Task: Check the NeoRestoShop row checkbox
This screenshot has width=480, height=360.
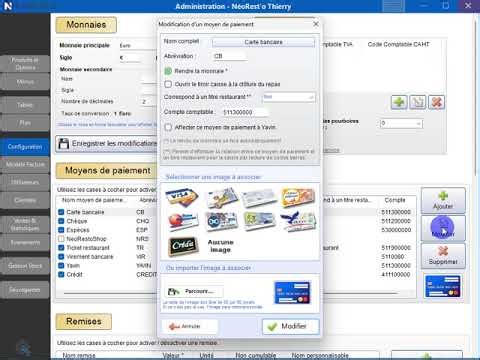Action: click(61, 239)
